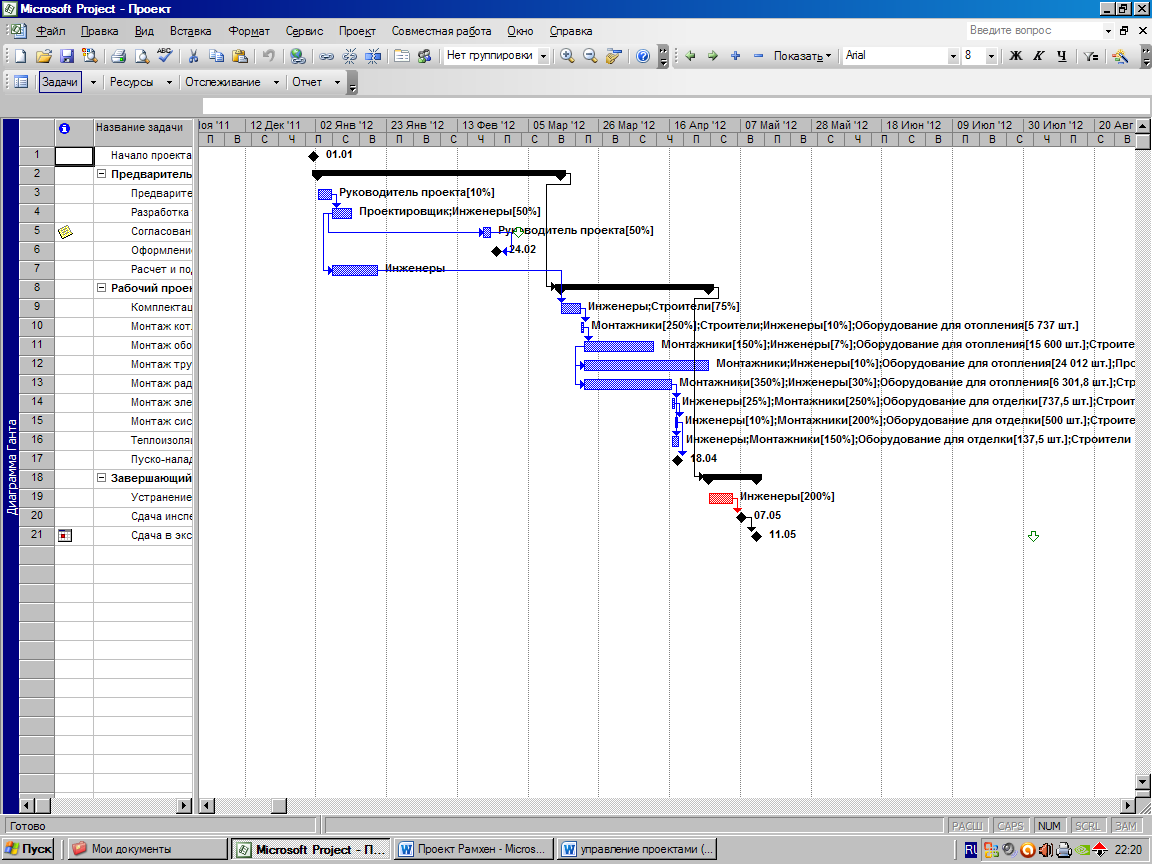
Task: Hide subtasks with blue minus icon
Action: click(x=758, y=56)
